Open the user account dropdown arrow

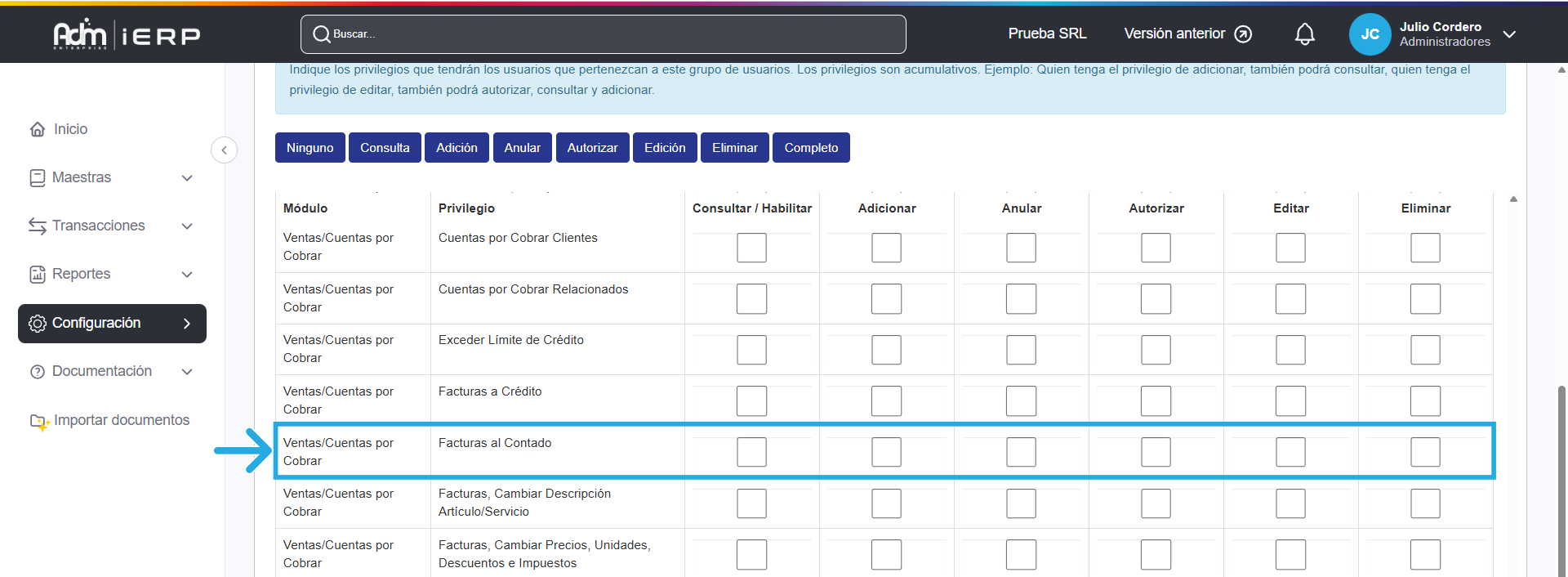click(1509, 34)
